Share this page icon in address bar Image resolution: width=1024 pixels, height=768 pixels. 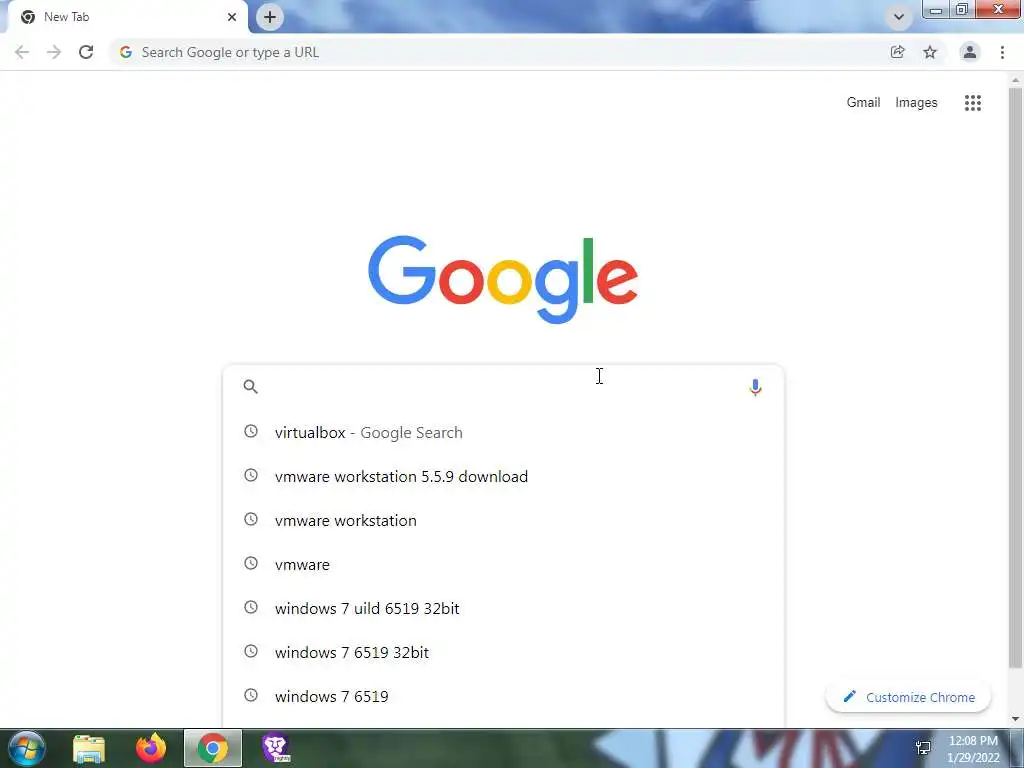click(x=898, y=52)
